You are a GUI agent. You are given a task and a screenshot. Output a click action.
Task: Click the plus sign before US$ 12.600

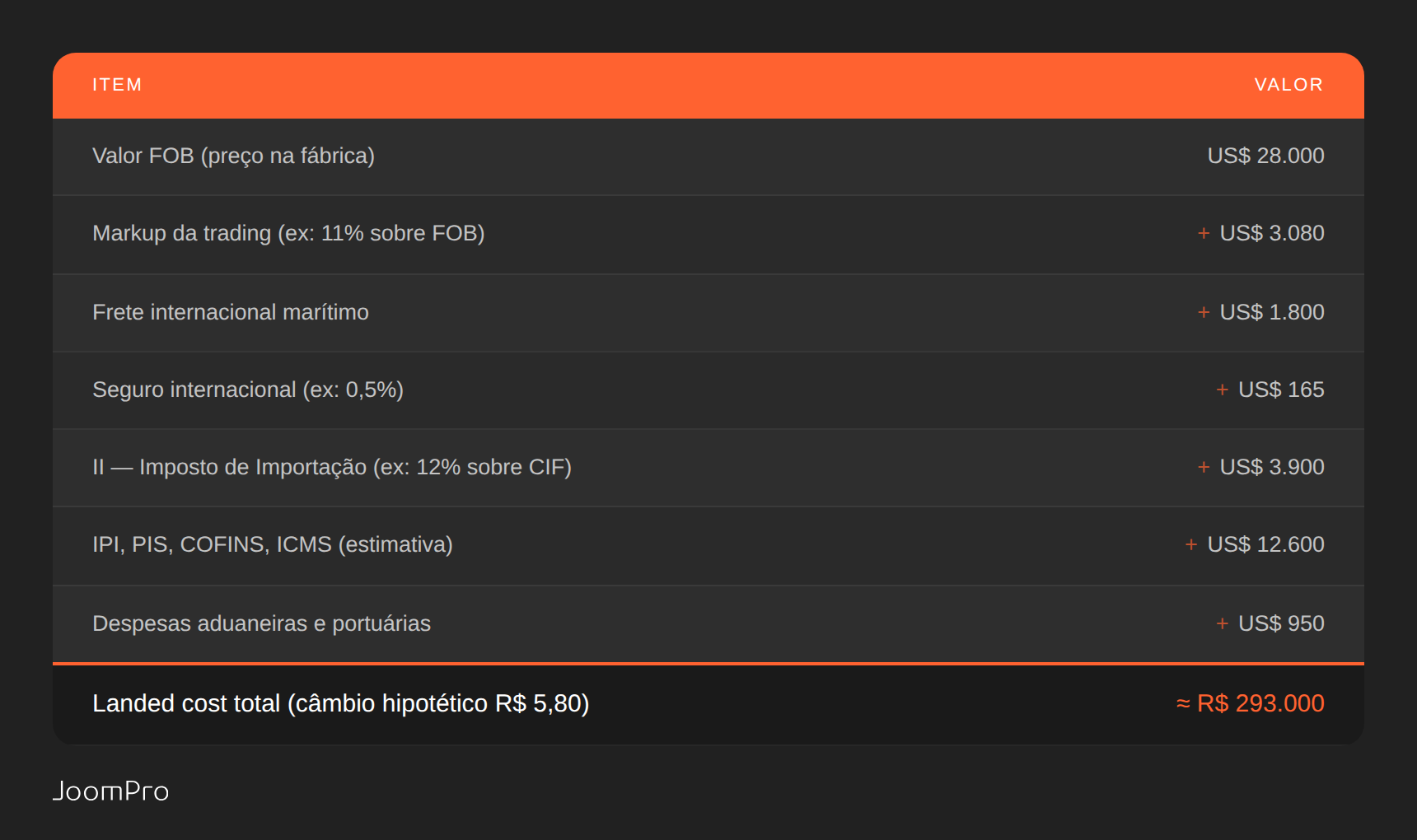click(x=1191, y=545)
